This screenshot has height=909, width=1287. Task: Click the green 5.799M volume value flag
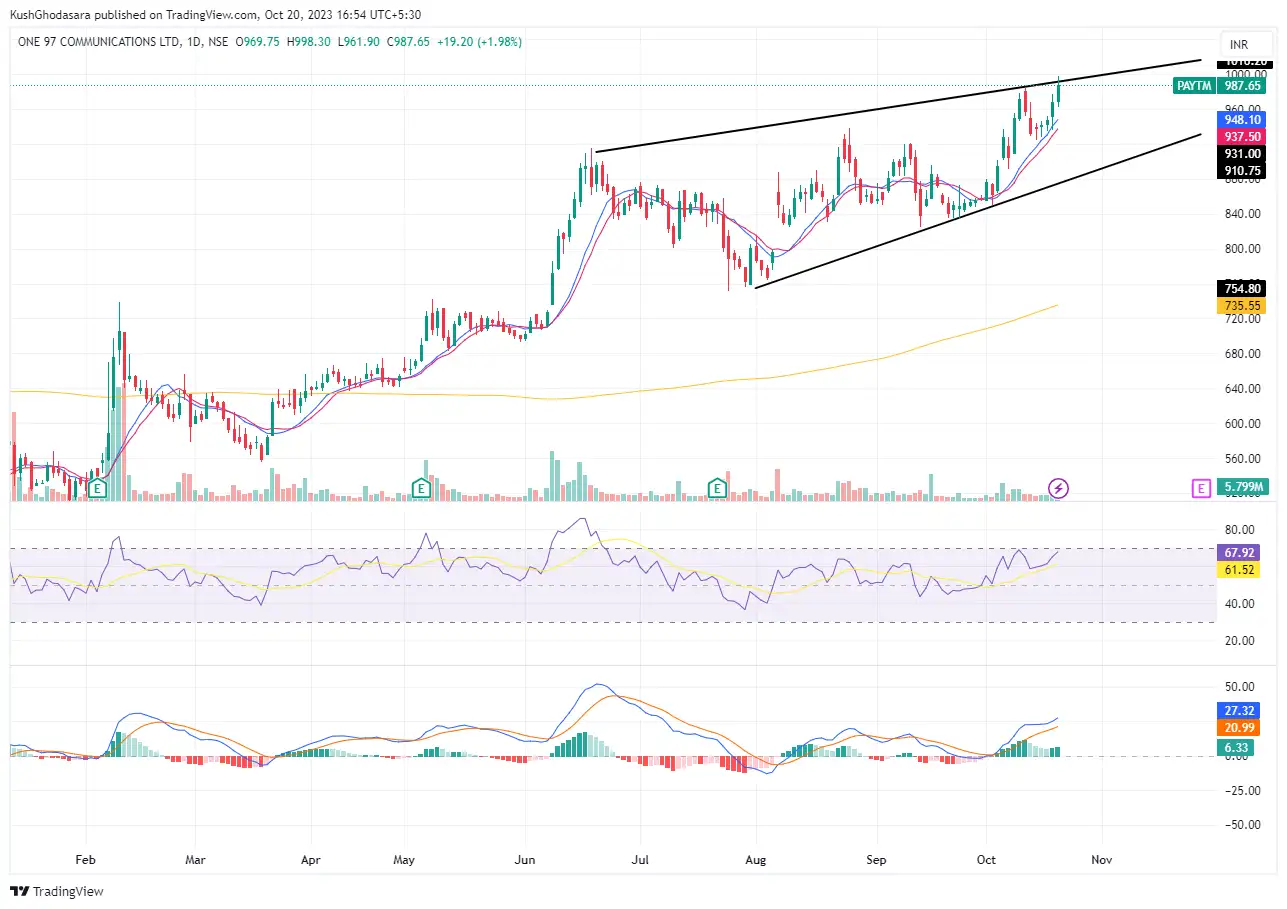(1242, 489)
